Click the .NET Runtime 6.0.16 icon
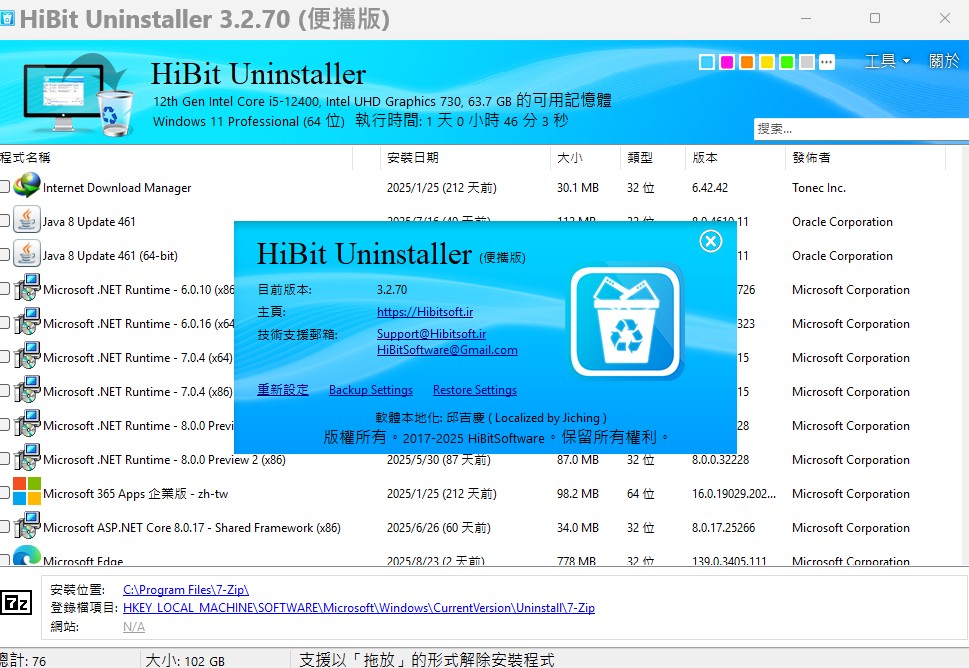Viewport: 969px width, 668px height. 27,321
